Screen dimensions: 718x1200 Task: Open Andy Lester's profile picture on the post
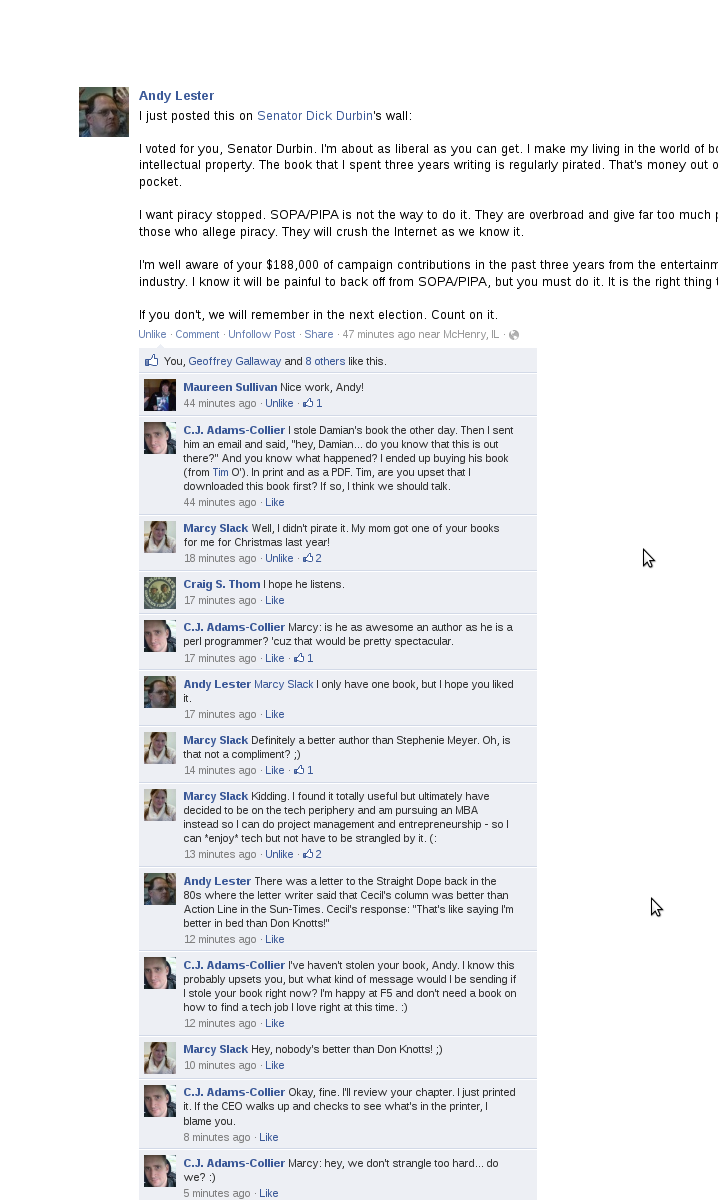pyautogui.click(x=104, y=112)
